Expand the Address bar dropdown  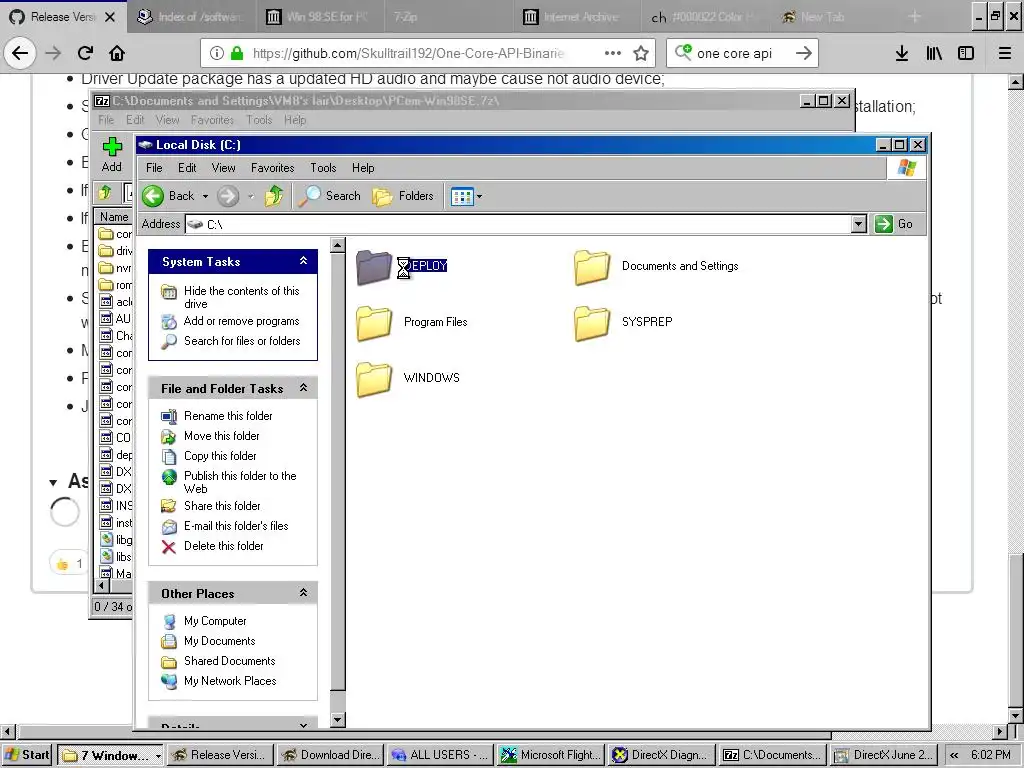(x=859, y=224)
